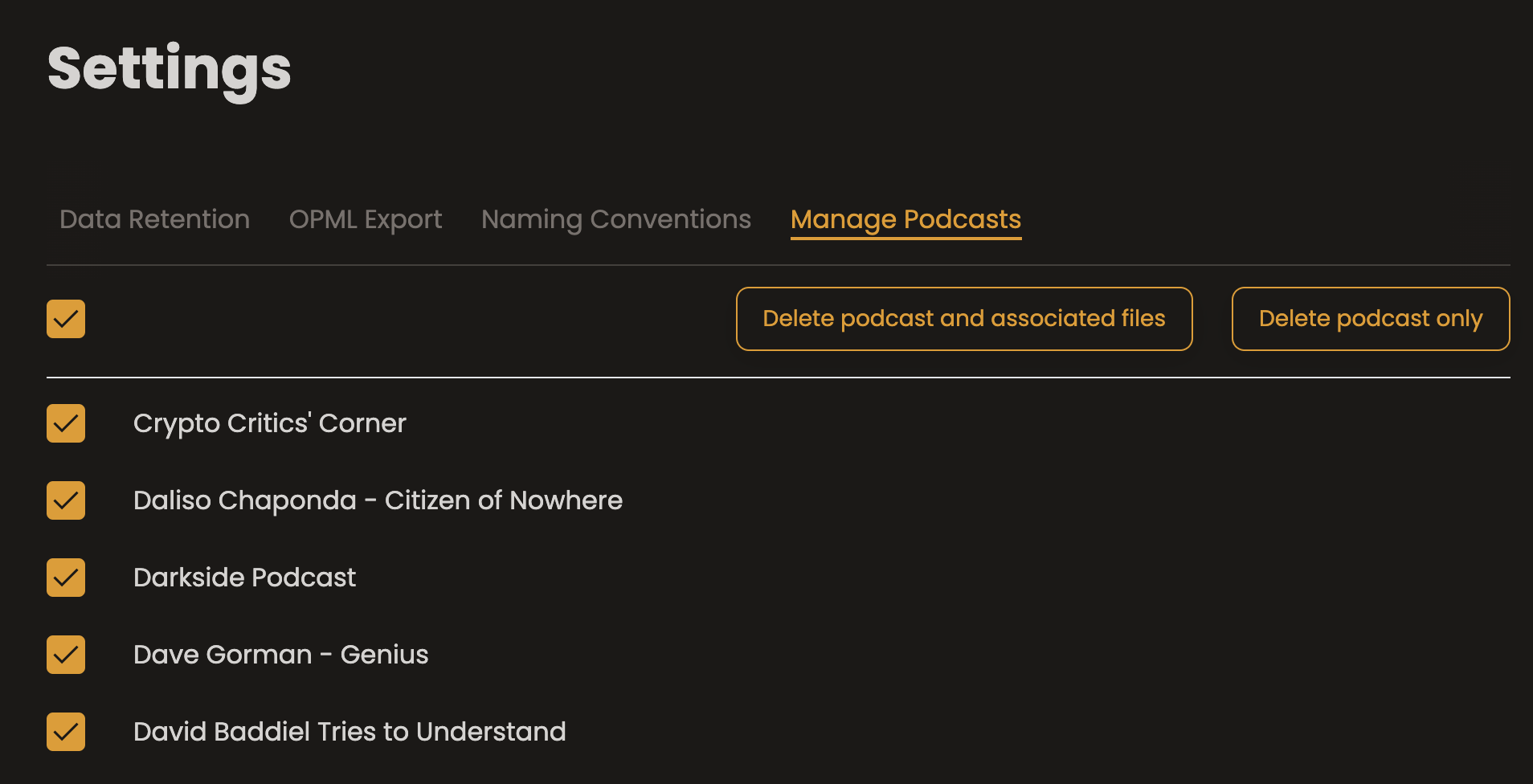Select the Darkside Podcast name text
1533x784 pixels.
click(x=244, y=578)
